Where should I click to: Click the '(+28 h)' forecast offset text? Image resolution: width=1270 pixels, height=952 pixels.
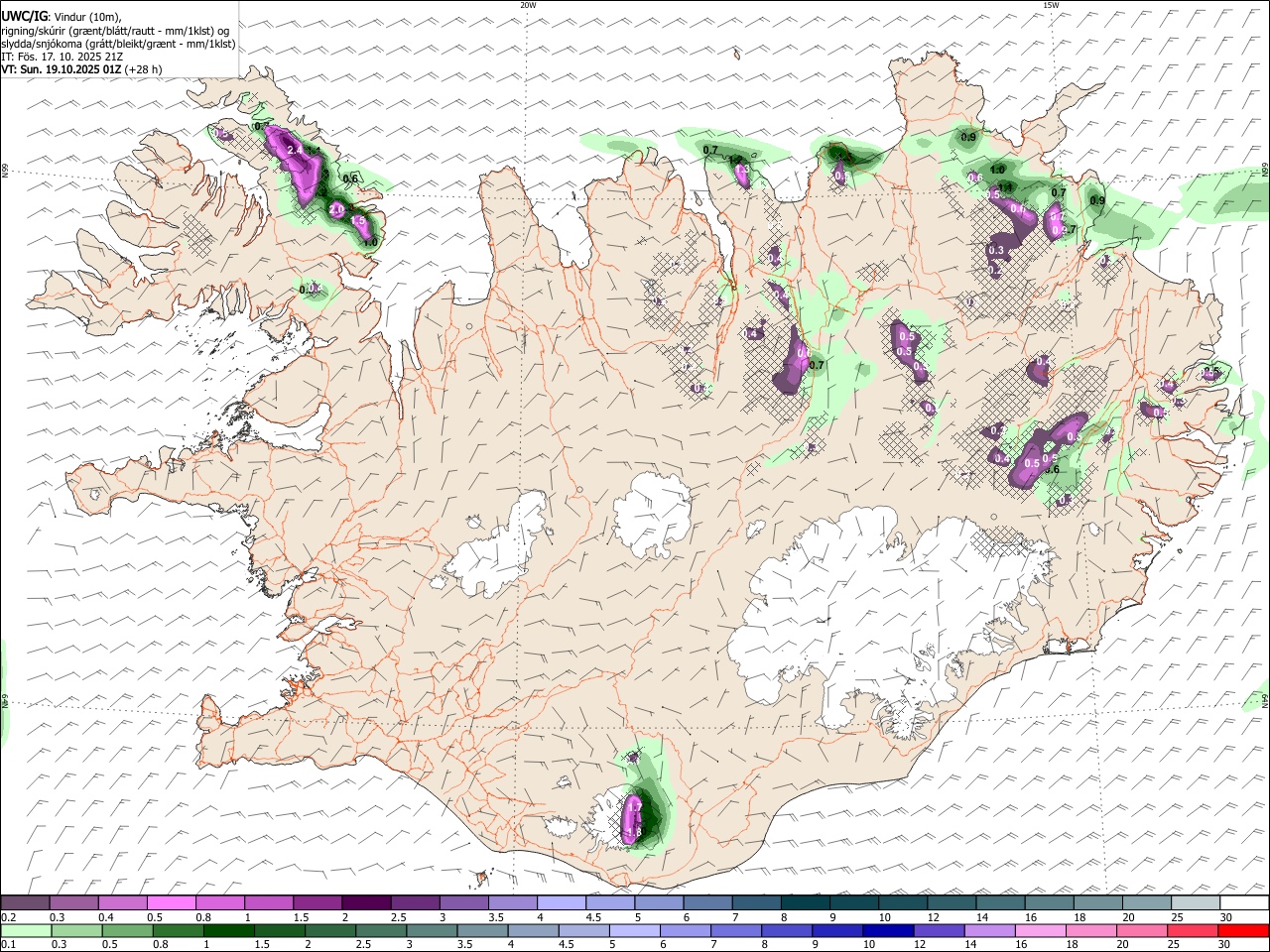[x=143, y=69]
